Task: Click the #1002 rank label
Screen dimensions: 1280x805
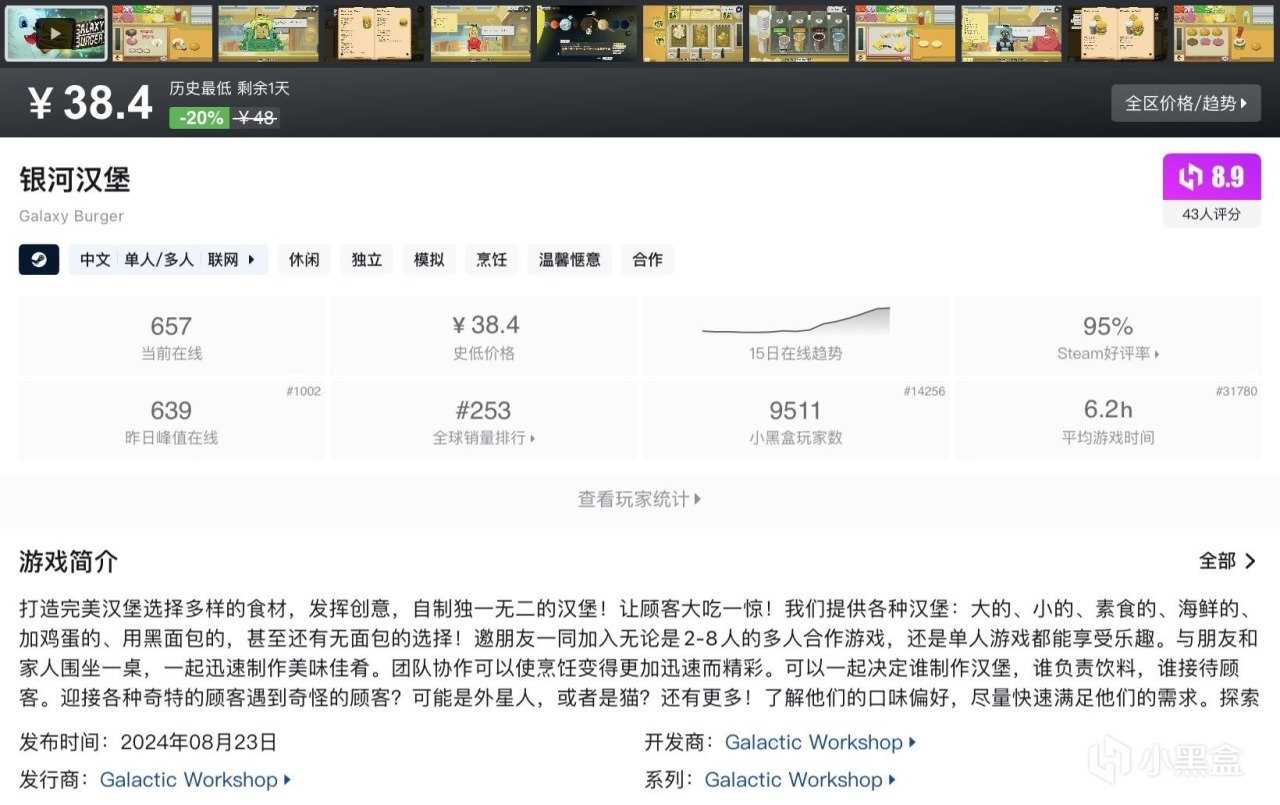Action: pos(303,391)
